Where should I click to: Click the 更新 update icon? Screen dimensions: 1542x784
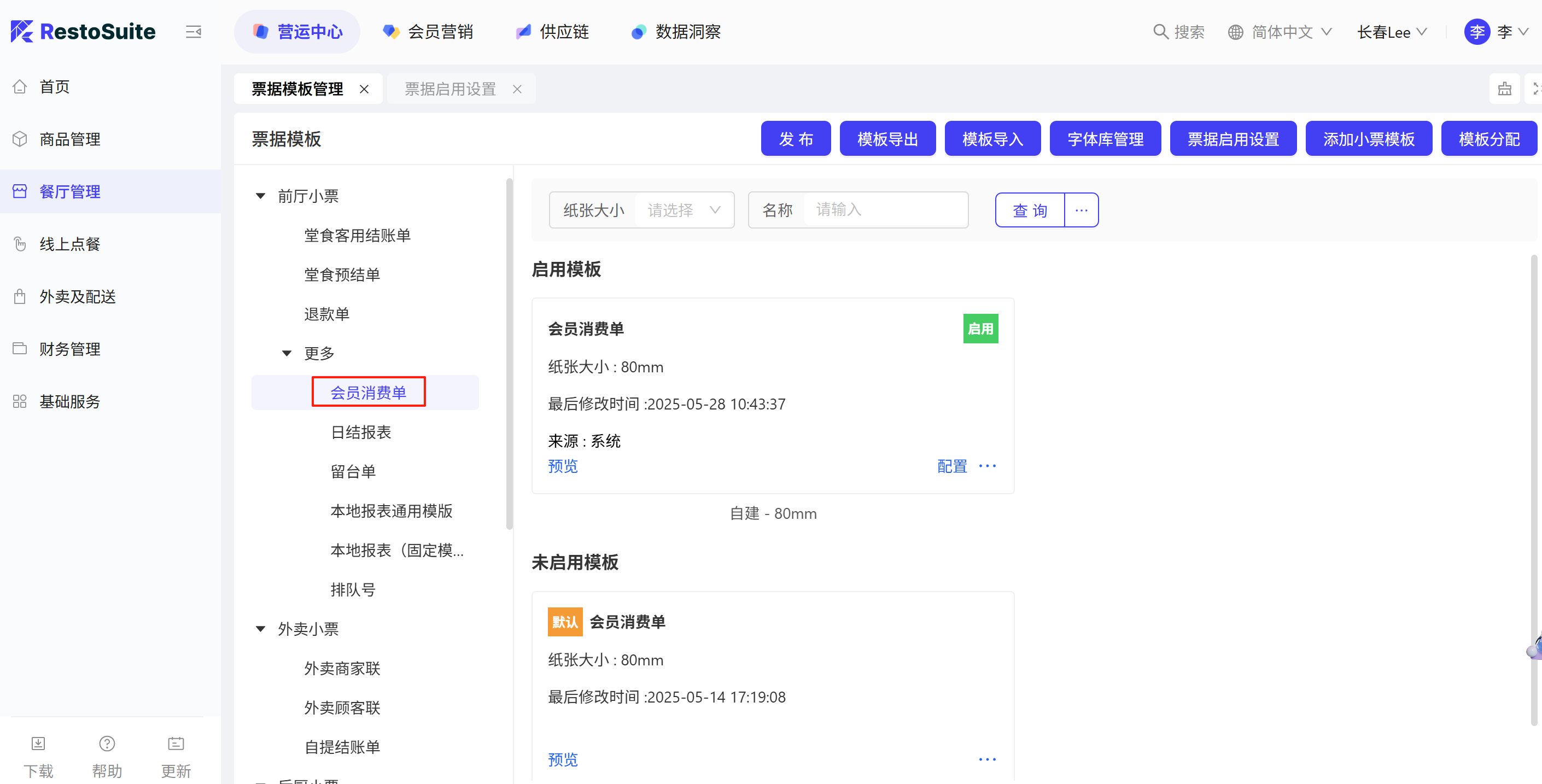[176, 744]
